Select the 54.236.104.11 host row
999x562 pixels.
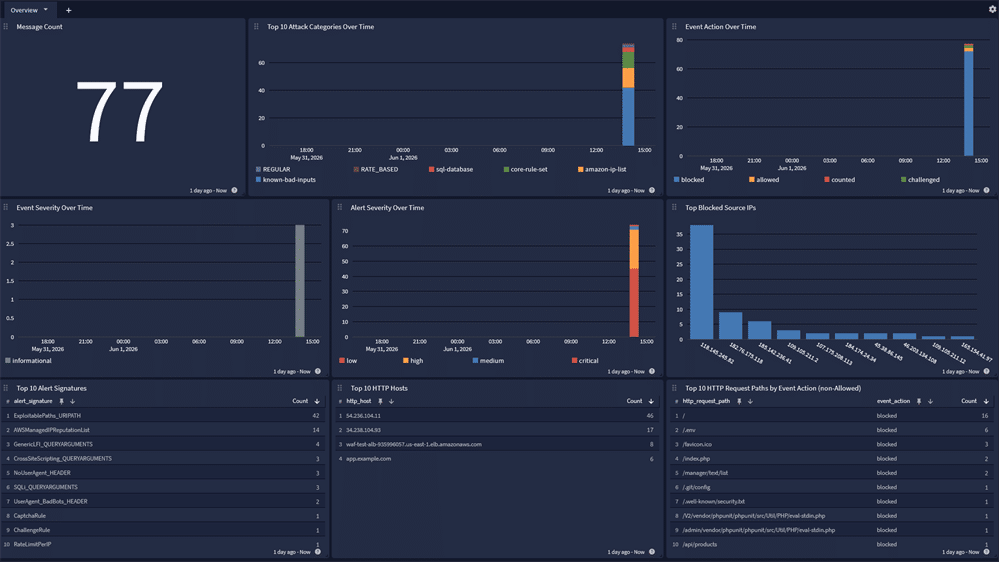click(x=497, y=415)
